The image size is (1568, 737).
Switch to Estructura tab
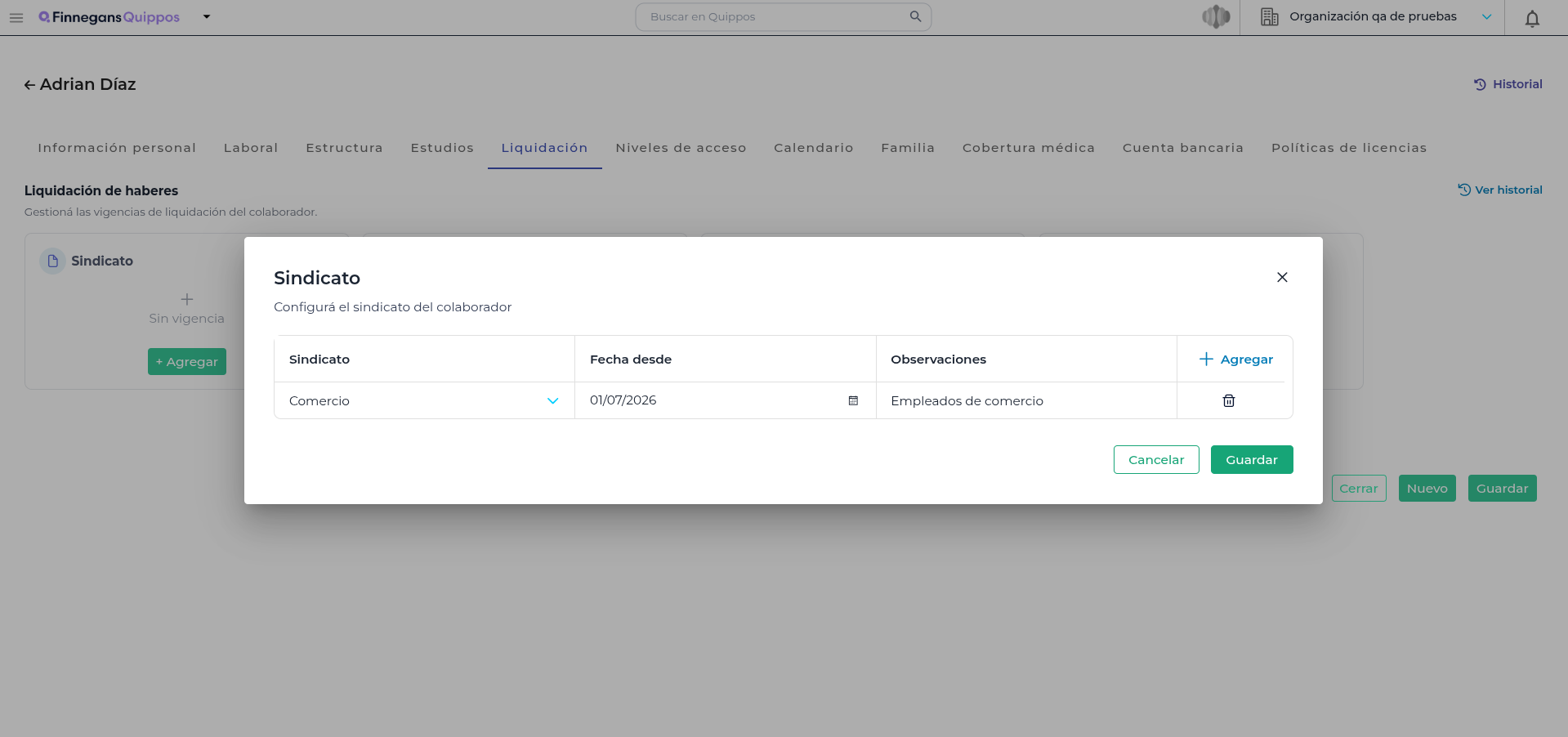(344, 148)
